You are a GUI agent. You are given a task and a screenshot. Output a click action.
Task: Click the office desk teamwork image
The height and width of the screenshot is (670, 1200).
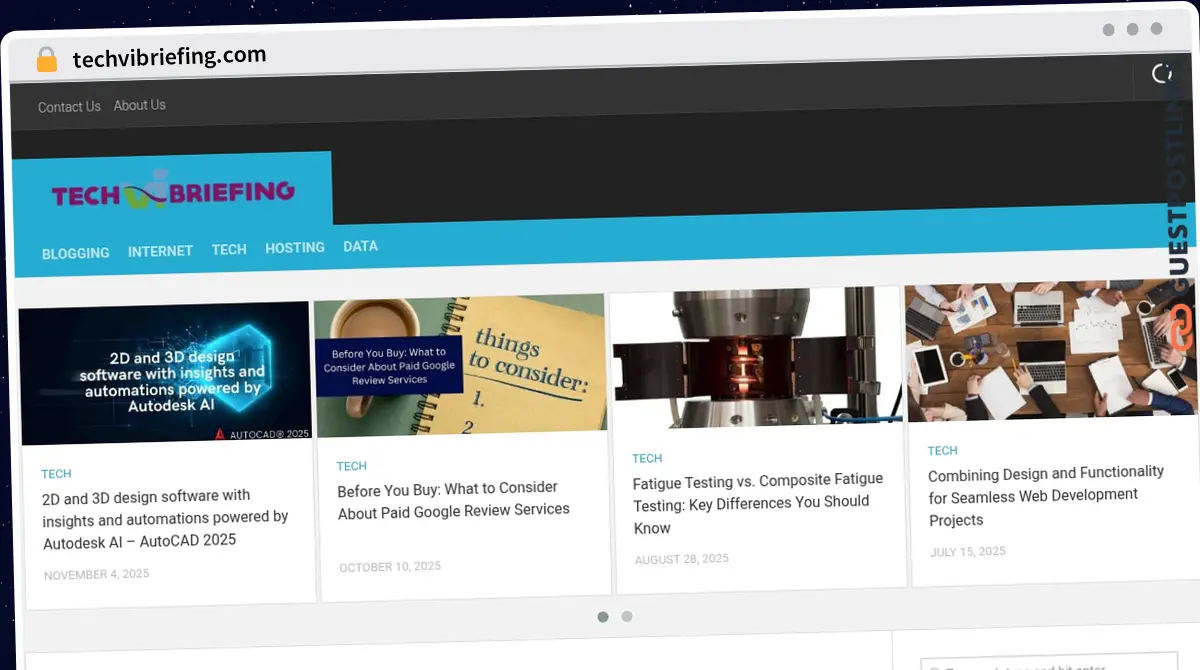(1050, 350)
